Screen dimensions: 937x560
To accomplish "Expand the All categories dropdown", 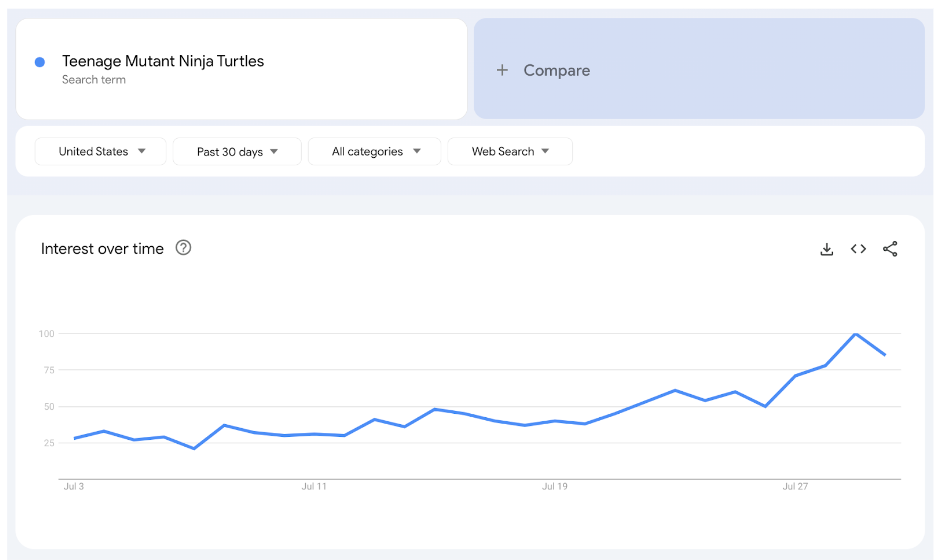I will coord(375,152).
